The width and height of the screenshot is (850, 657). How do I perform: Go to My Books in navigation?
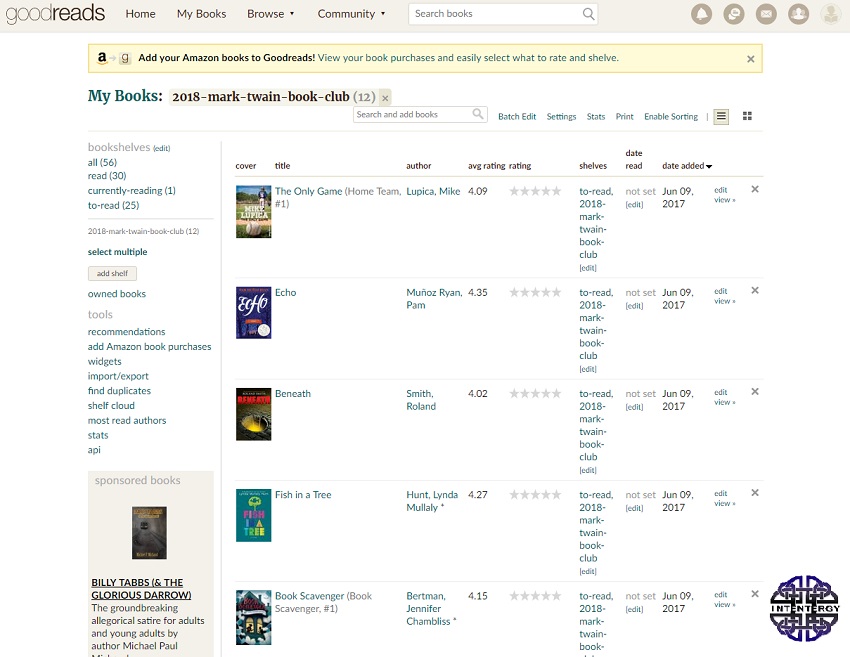pos(201,14)
